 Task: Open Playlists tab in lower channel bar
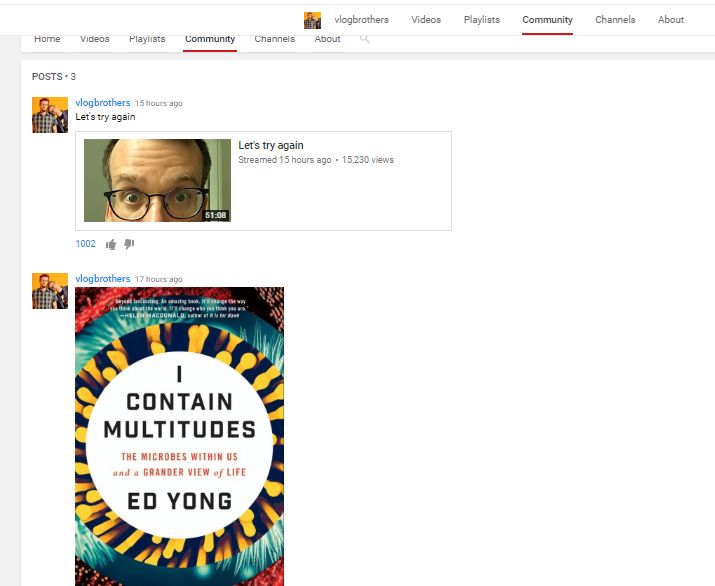point(147,40)
